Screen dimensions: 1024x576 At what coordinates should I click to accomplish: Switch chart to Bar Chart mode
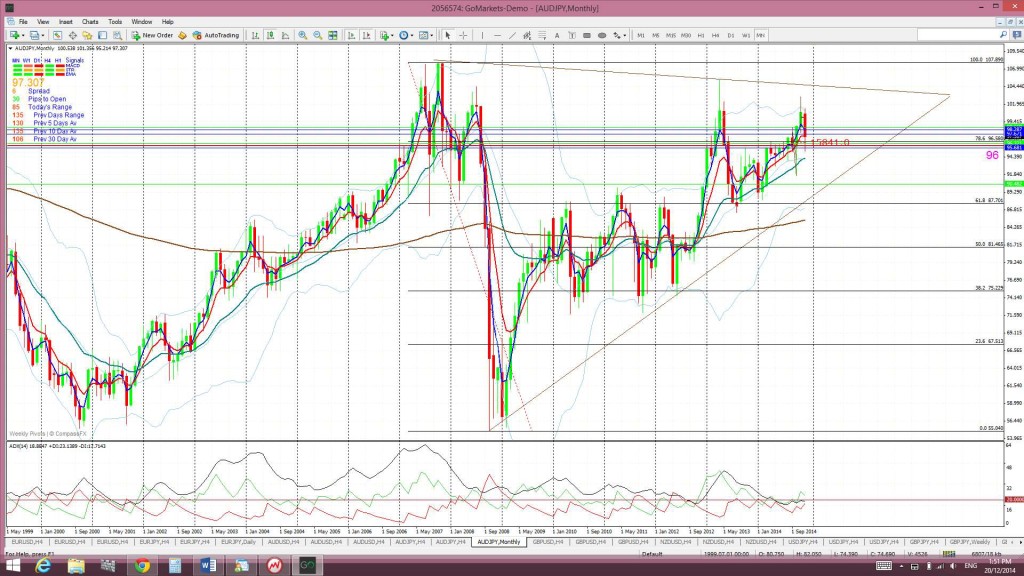click(x=255, y=35)
